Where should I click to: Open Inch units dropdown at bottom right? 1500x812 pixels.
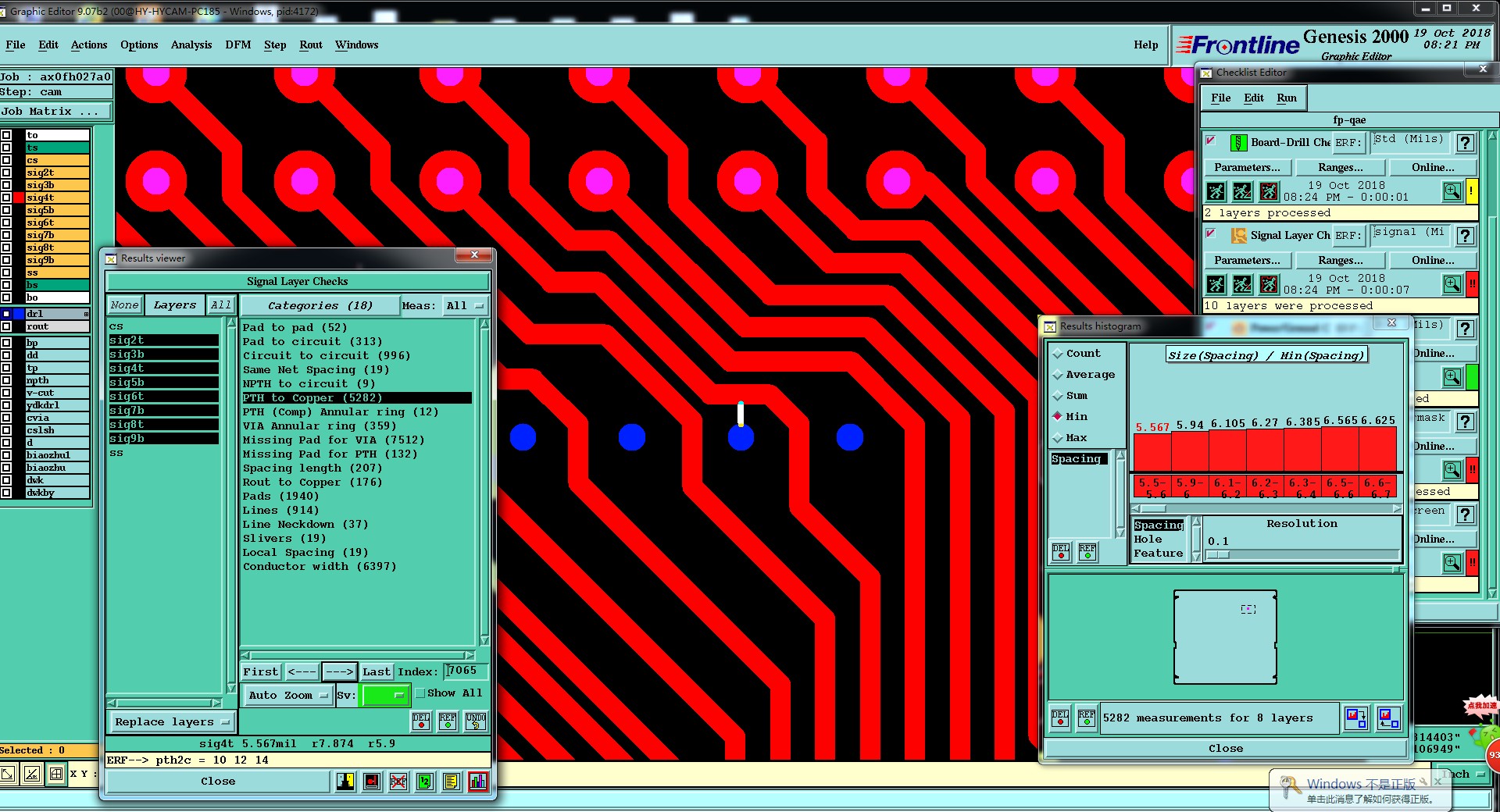click(1463, 775)
